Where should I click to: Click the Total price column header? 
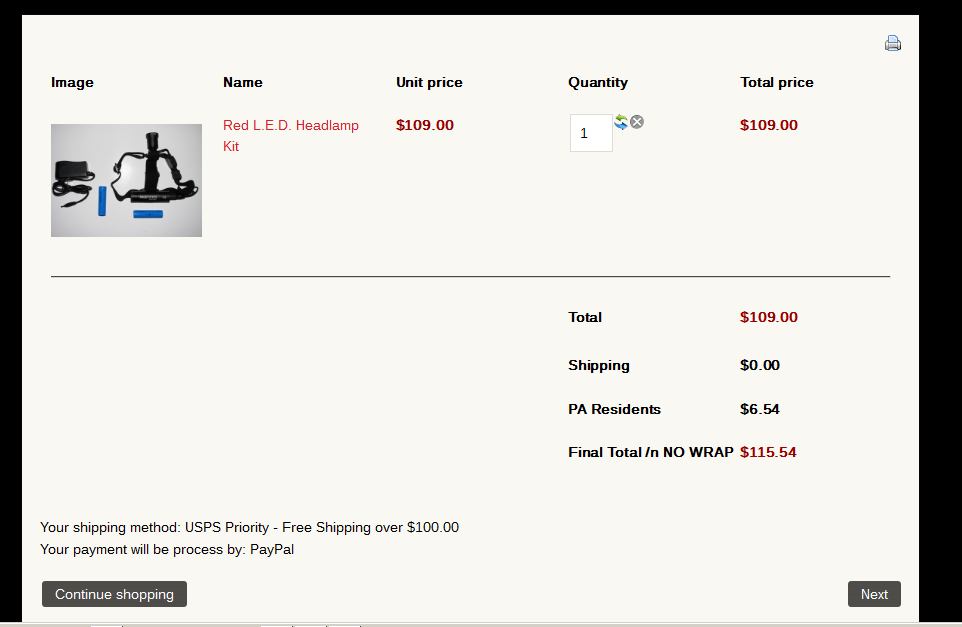[777, 82]
